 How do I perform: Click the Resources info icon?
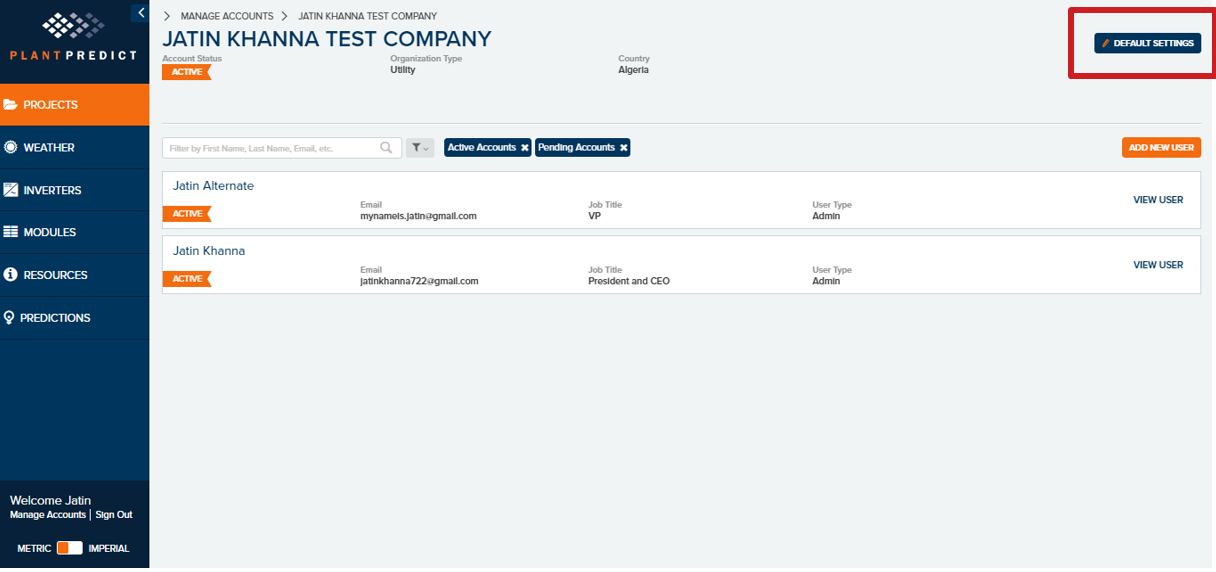click(11, 275)
